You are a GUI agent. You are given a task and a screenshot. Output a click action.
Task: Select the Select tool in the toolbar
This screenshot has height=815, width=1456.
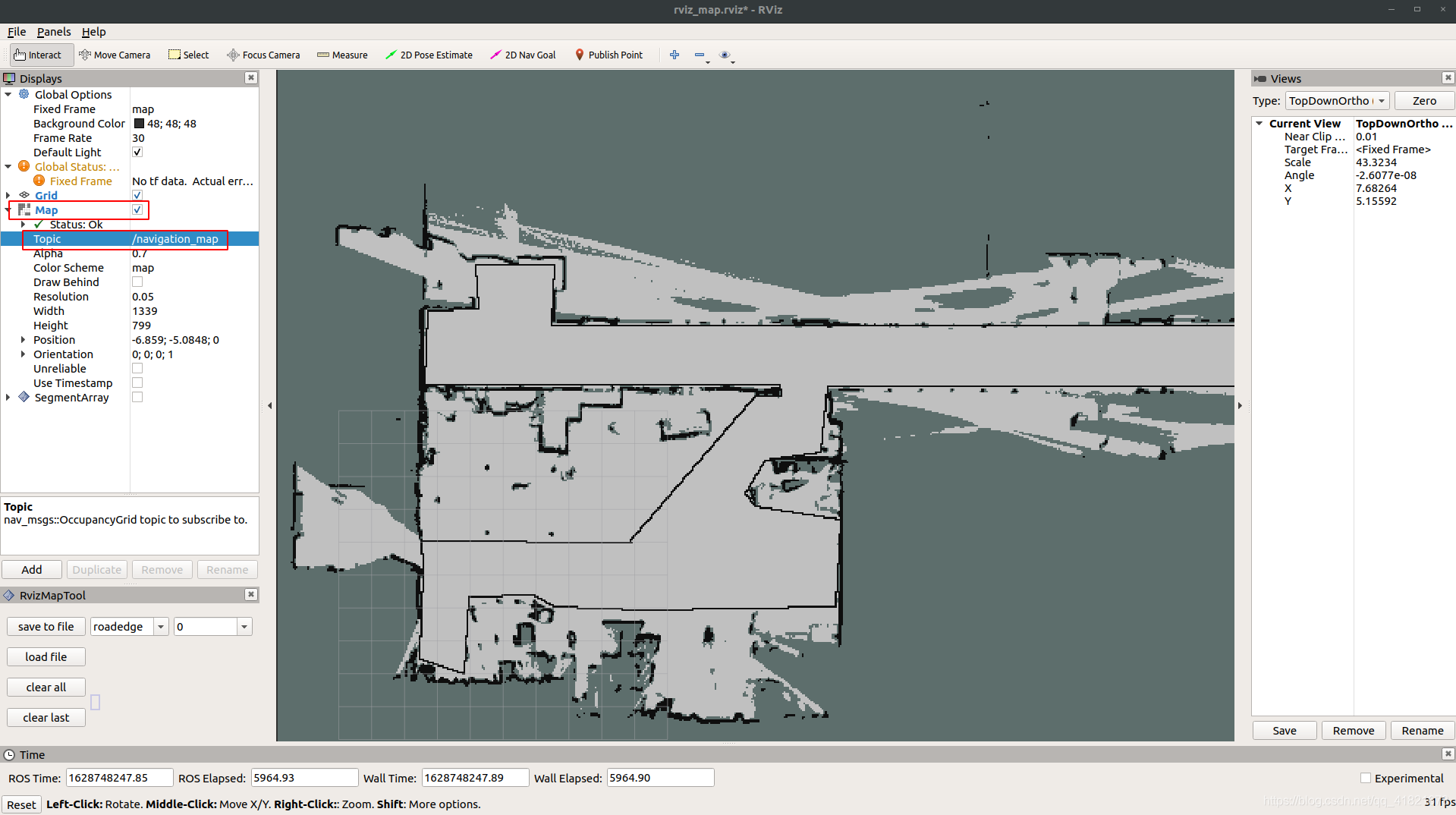(188, 54)
